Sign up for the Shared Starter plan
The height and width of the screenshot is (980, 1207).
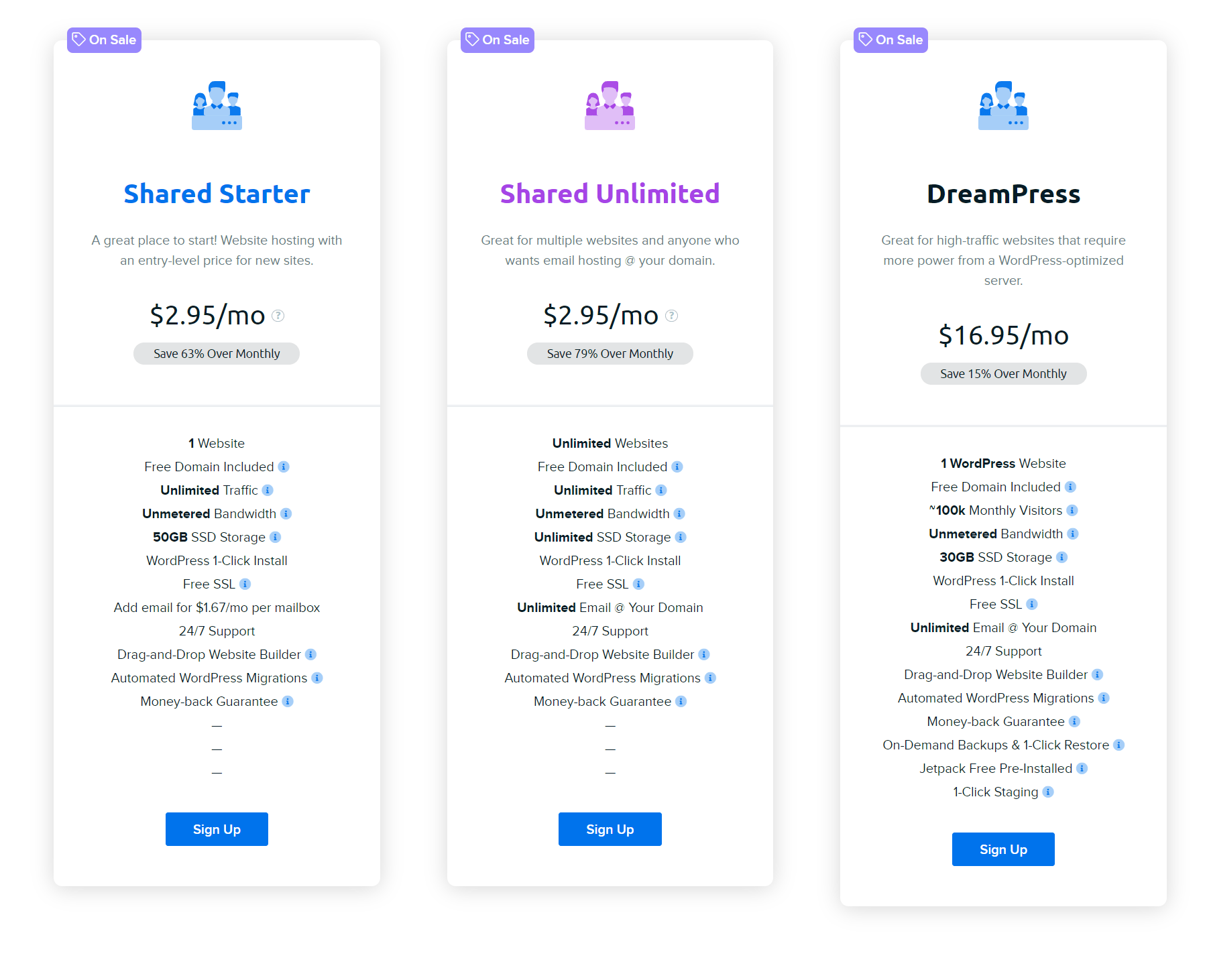[x=217, y=829]
